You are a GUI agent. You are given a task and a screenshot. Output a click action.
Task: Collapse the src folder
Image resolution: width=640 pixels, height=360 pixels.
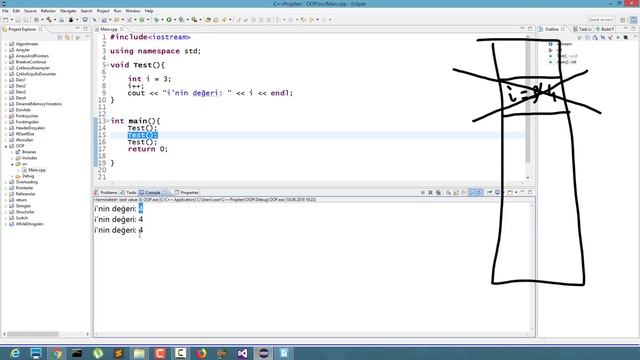point(12,164)
